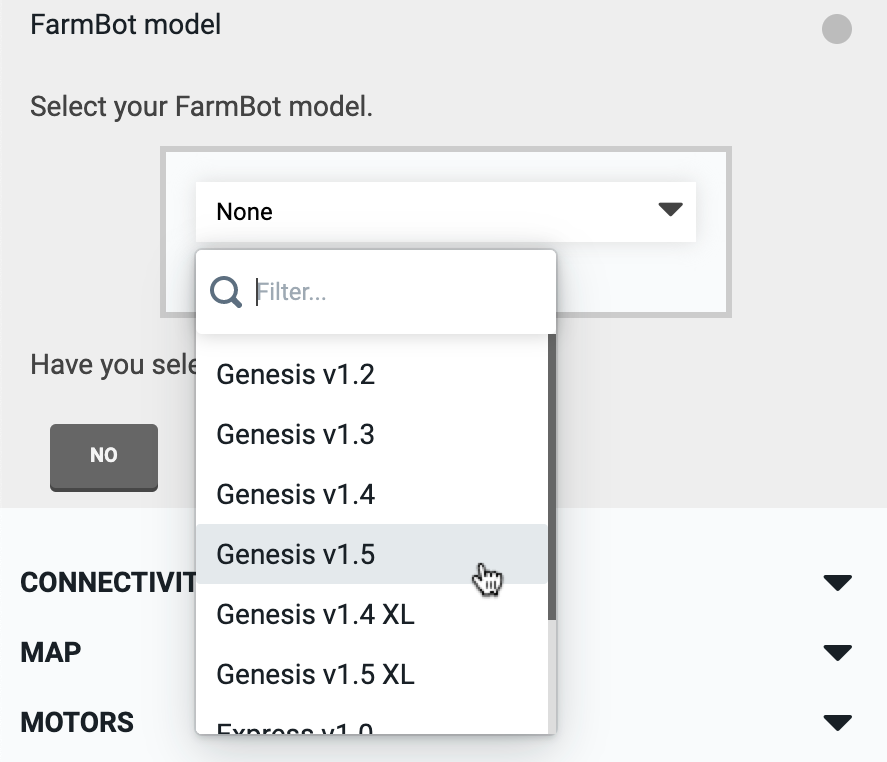Click the caret arrow on the None dropdown
Image resolution: width=887 pixels, height=762 pixels.
(669, 210)
